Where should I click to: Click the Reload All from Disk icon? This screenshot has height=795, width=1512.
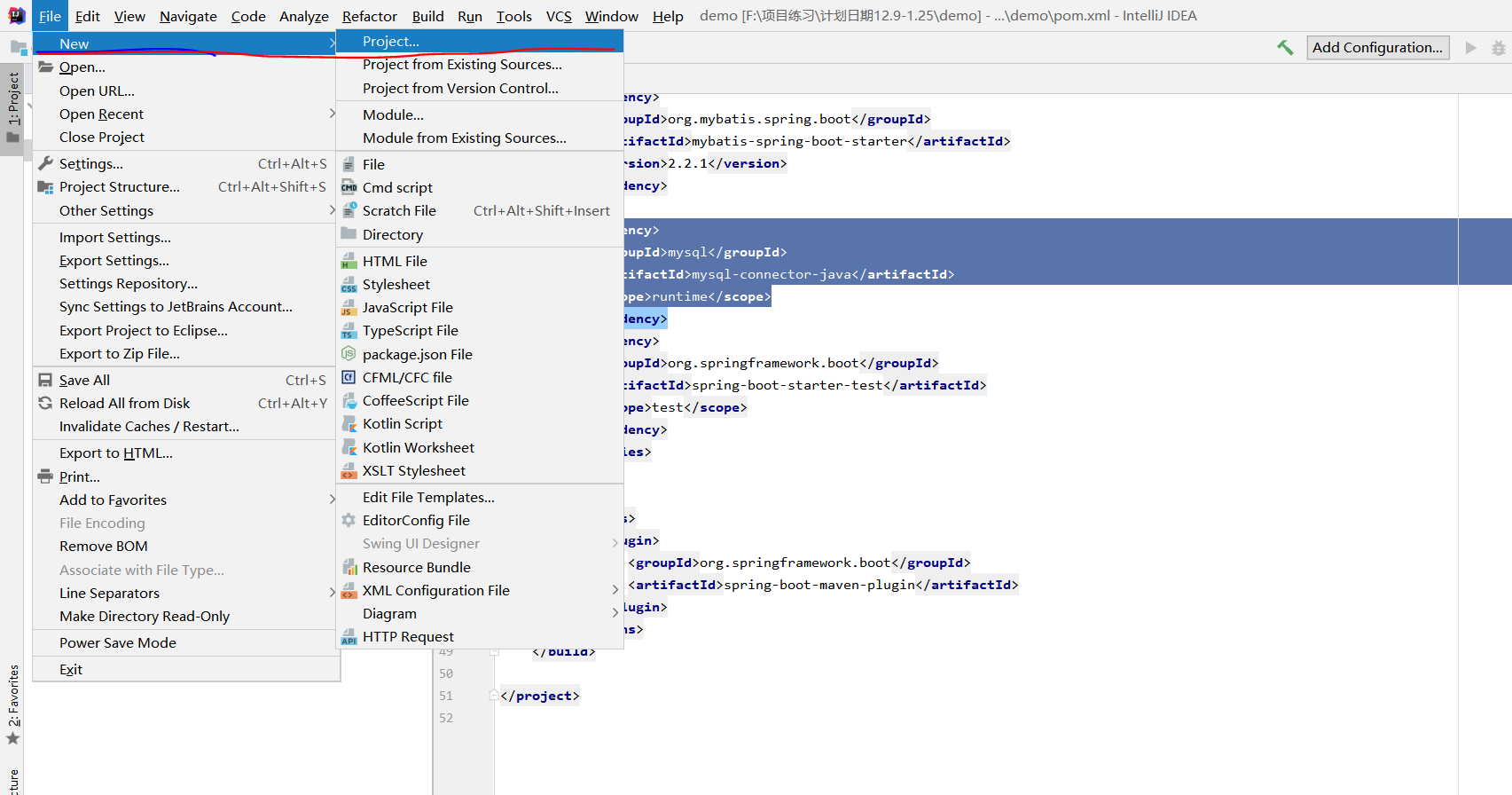point(46,403)
